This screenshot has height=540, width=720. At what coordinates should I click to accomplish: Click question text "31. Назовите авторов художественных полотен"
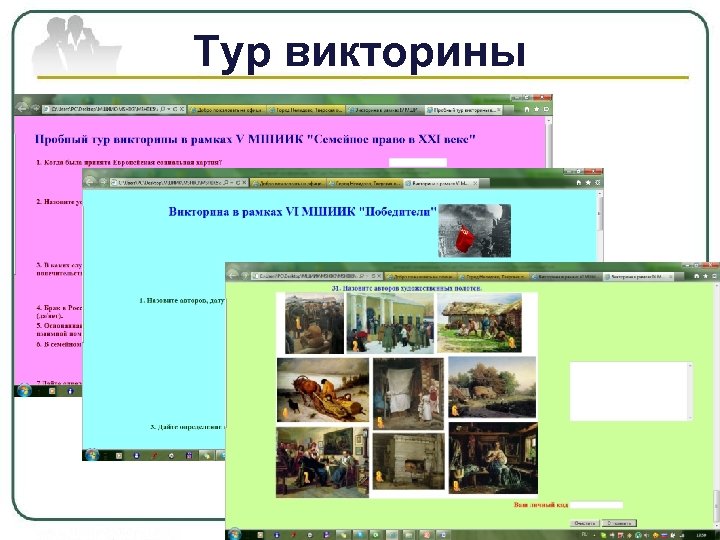407,288
